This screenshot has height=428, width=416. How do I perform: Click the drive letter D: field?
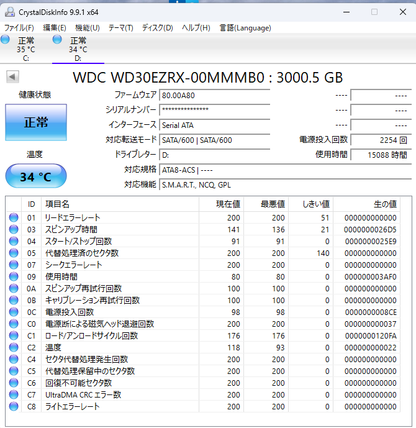pyautogui.click(x=214, y=155)
